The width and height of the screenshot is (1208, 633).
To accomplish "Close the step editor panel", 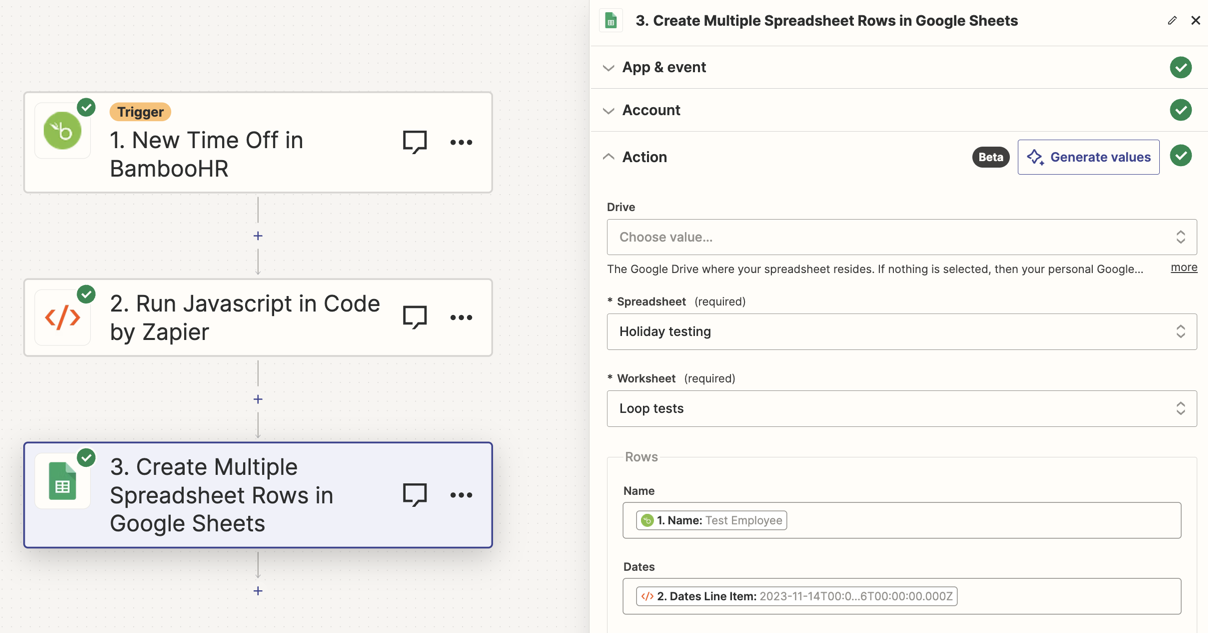I will (1196, 20).
